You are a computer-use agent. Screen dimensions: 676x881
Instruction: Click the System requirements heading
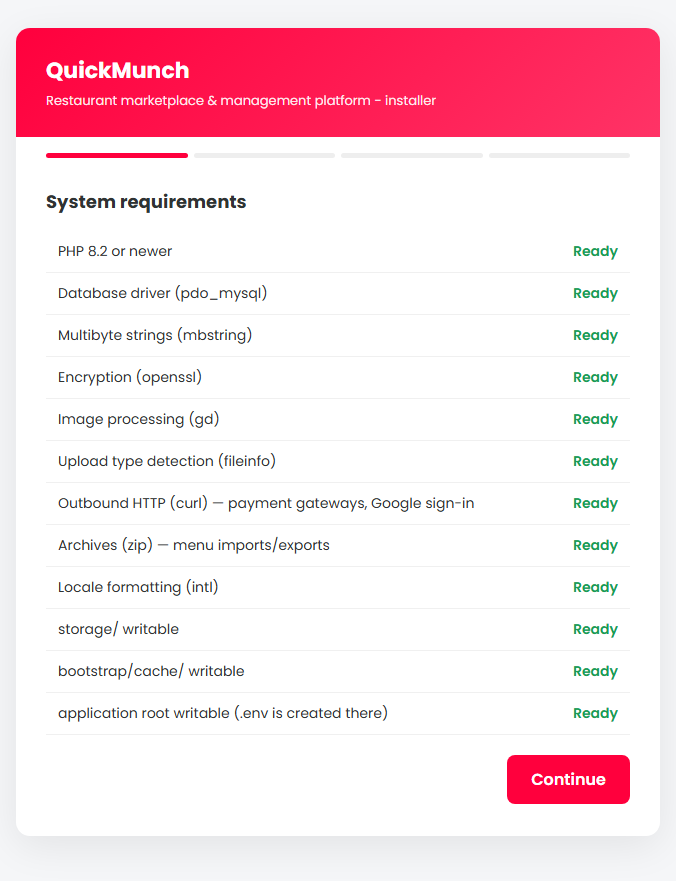coord(146,202)
